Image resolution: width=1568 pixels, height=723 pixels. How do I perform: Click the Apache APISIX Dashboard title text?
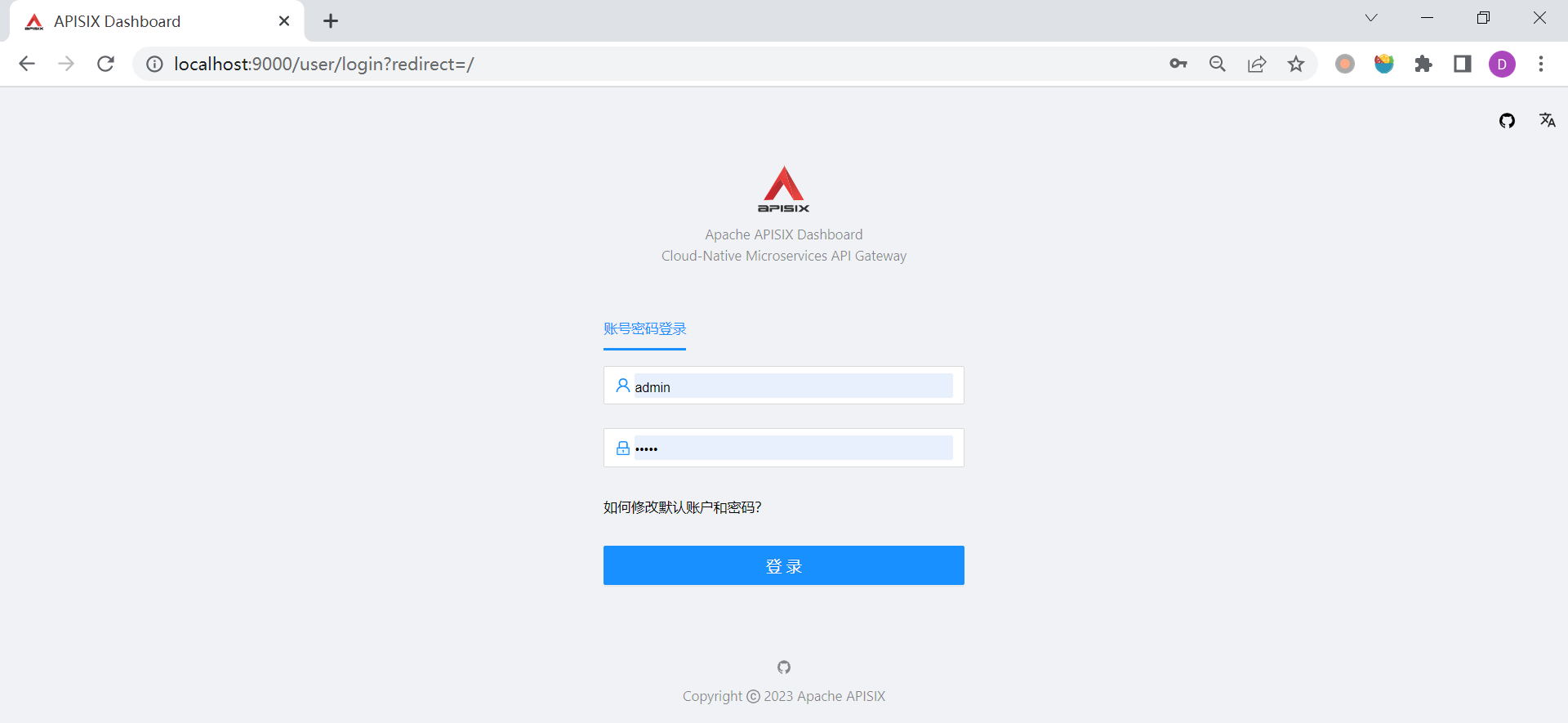[784, 234]
